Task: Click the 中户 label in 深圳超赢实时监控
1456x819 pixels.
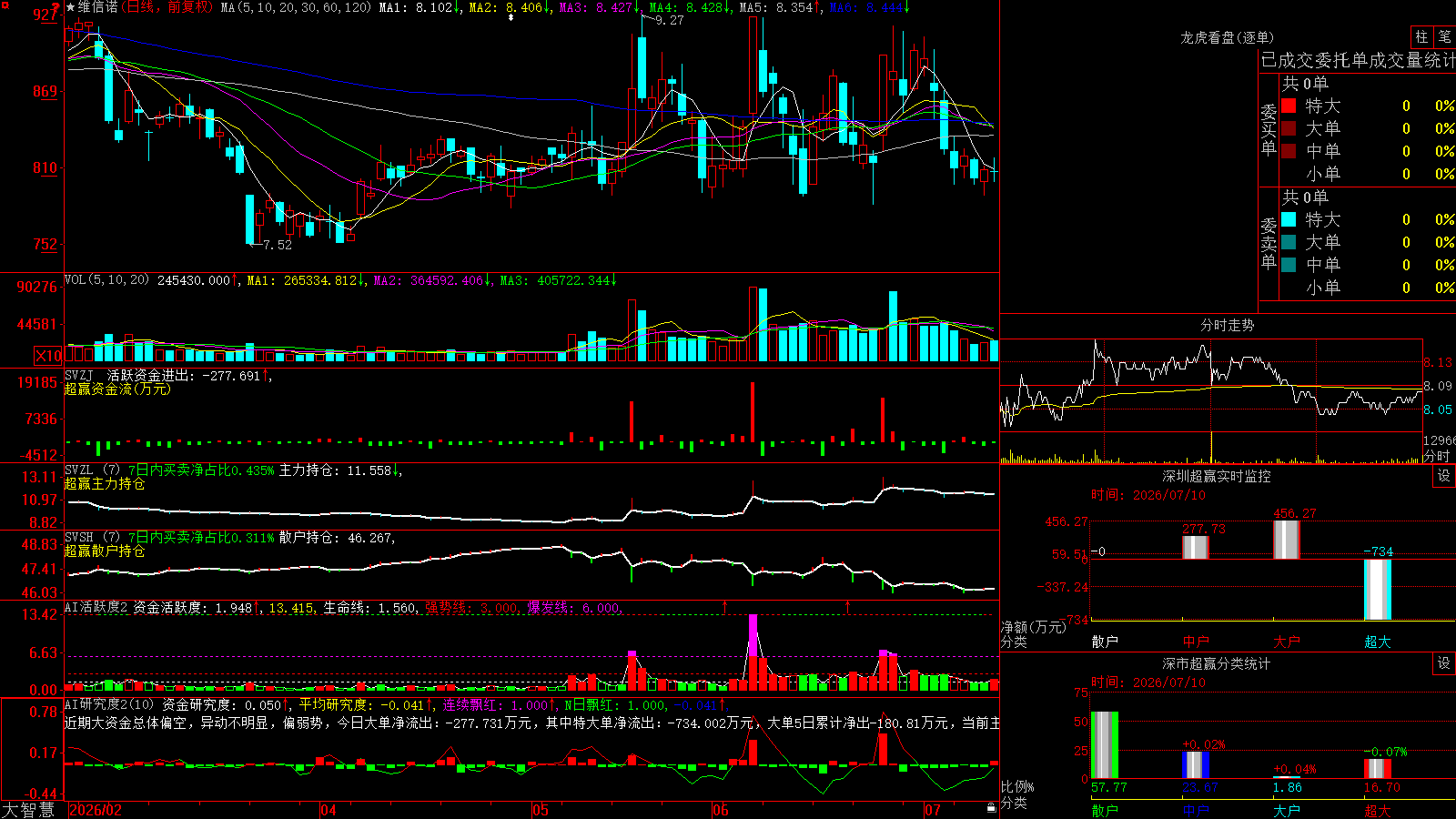Action: coord(1196,642)
